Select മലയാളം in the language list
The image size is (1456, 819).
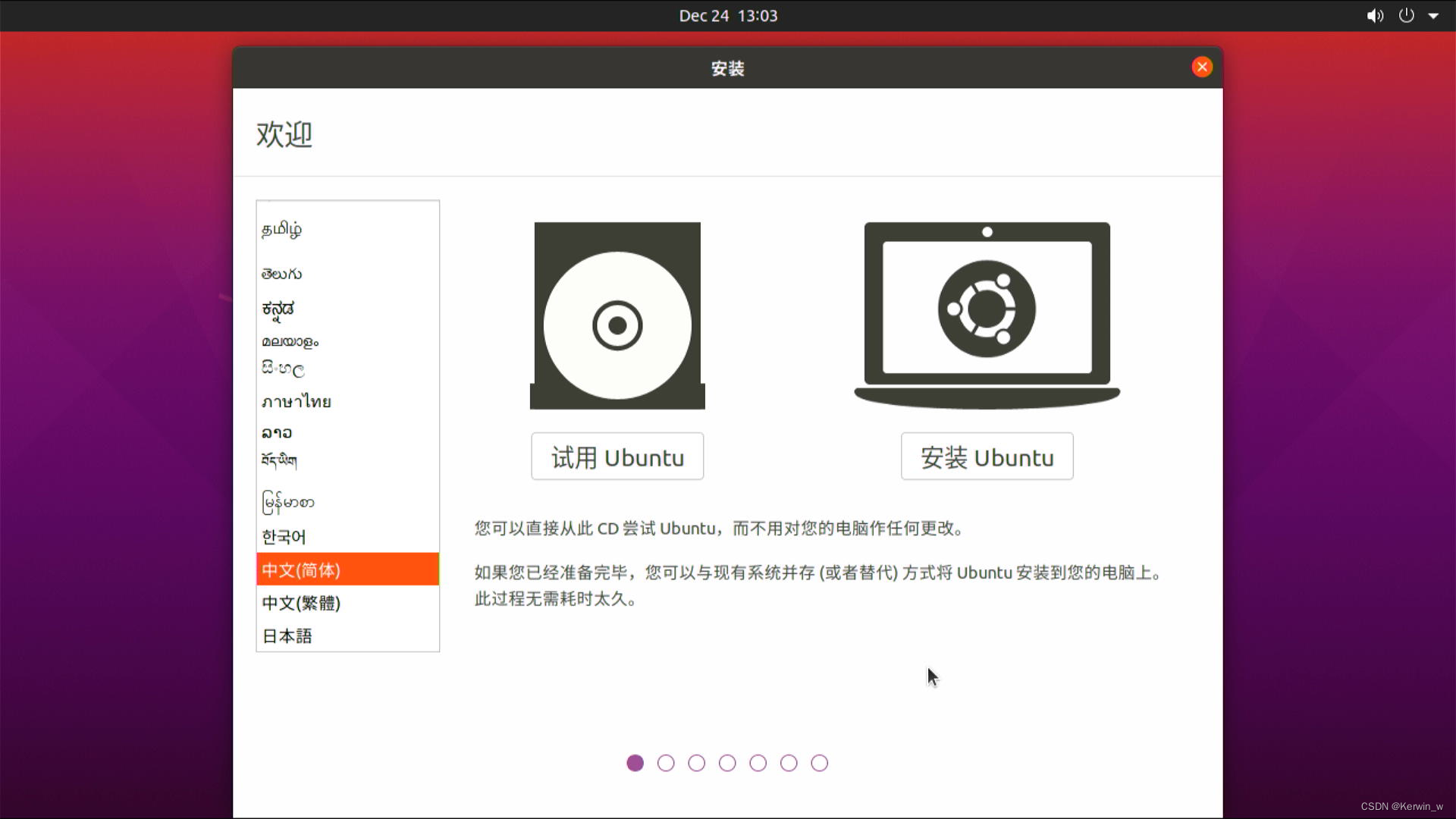point(347,341)
